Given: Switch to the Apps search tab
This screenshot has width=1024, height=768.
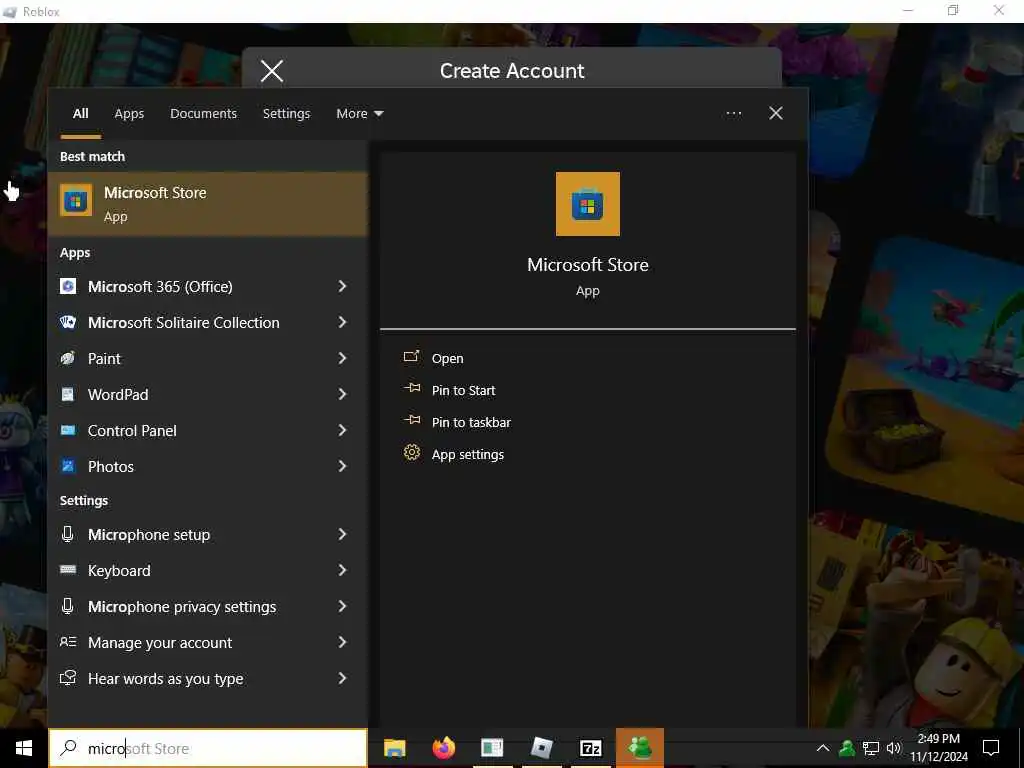Looking at the screenshot, I should pyautogui.click(x=129, y=114).
